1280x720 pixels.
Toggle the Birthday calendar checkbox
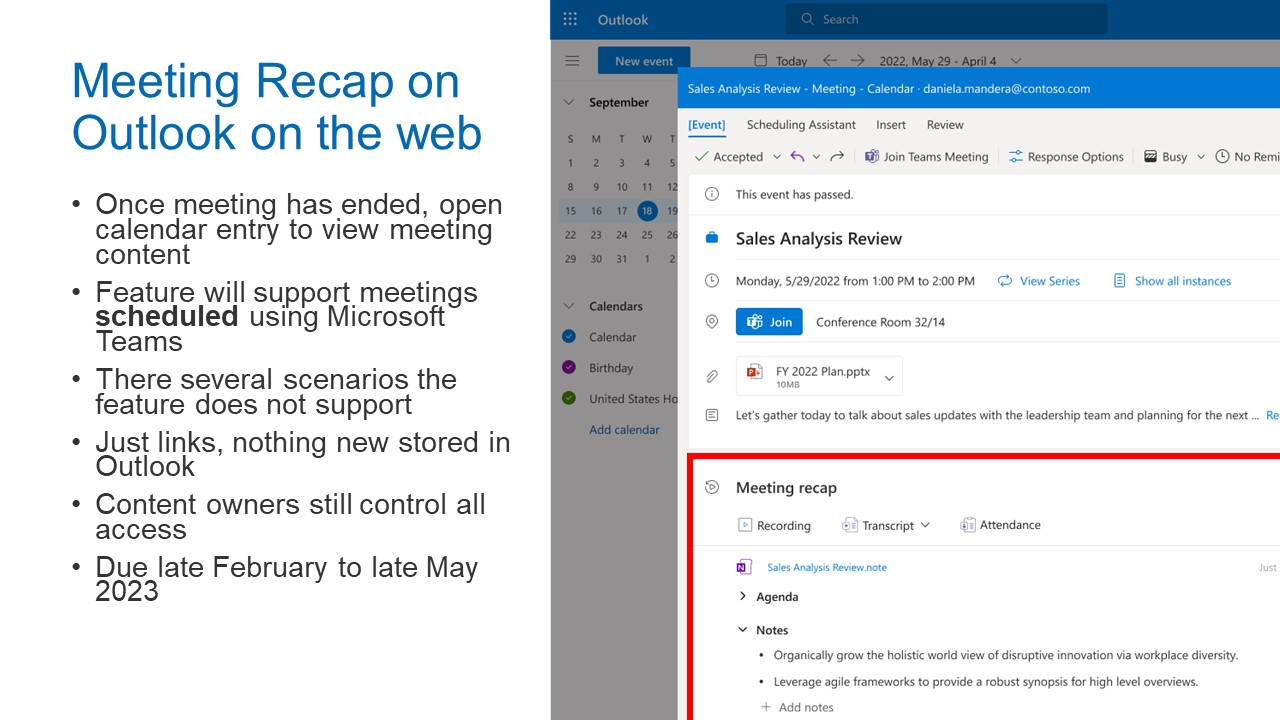click(569, 368)
